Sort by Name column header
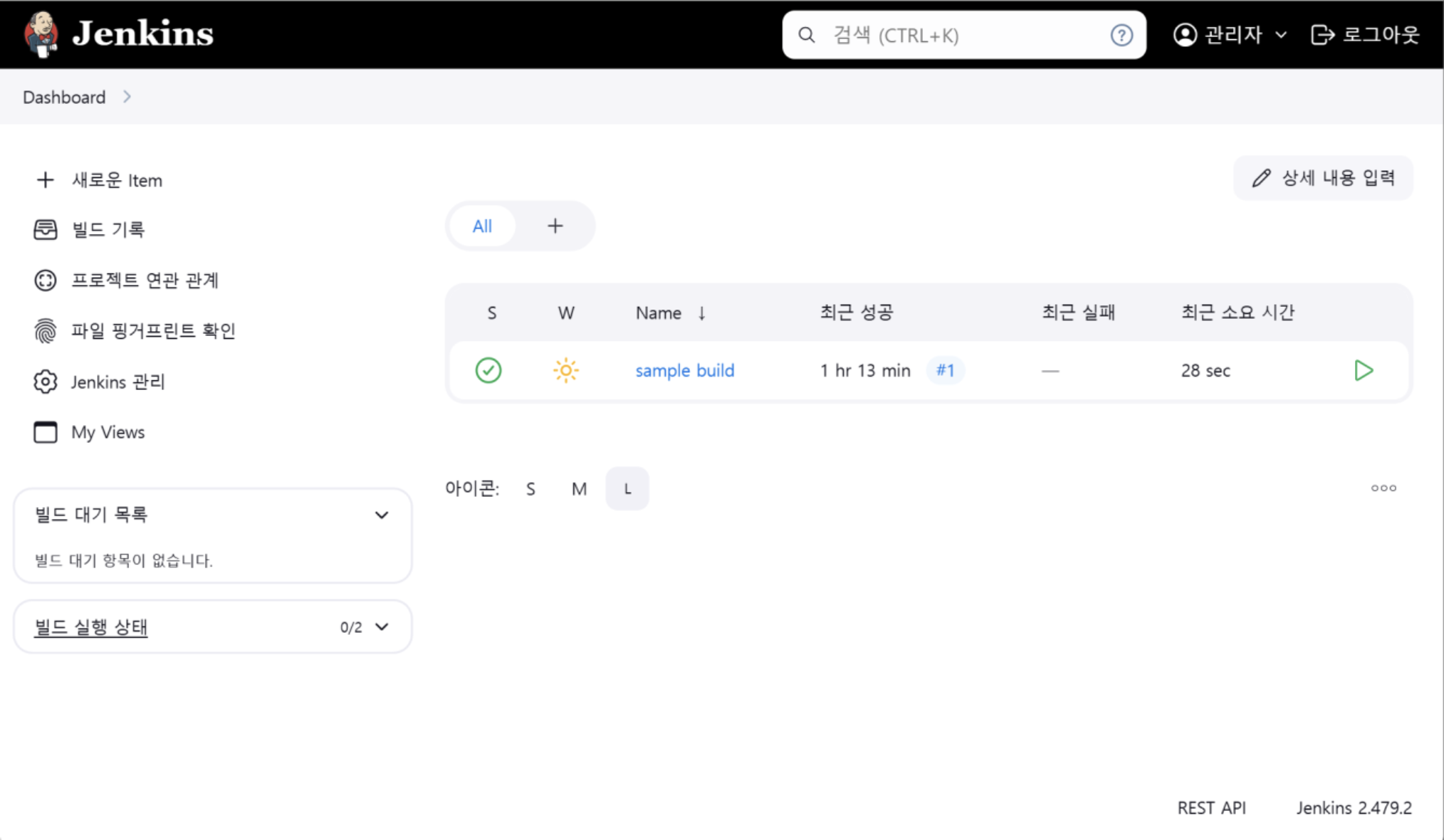 [x=671, y=313]
